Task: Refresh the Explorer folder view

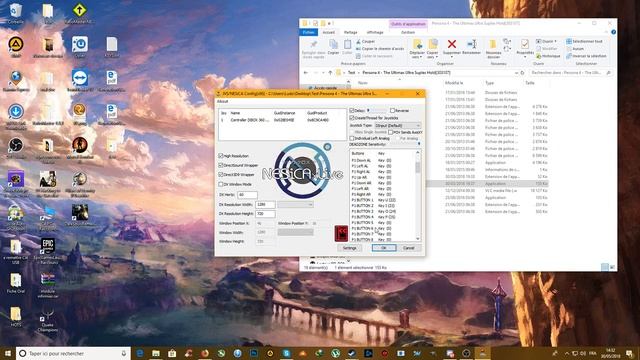Action: click(522, 73)
